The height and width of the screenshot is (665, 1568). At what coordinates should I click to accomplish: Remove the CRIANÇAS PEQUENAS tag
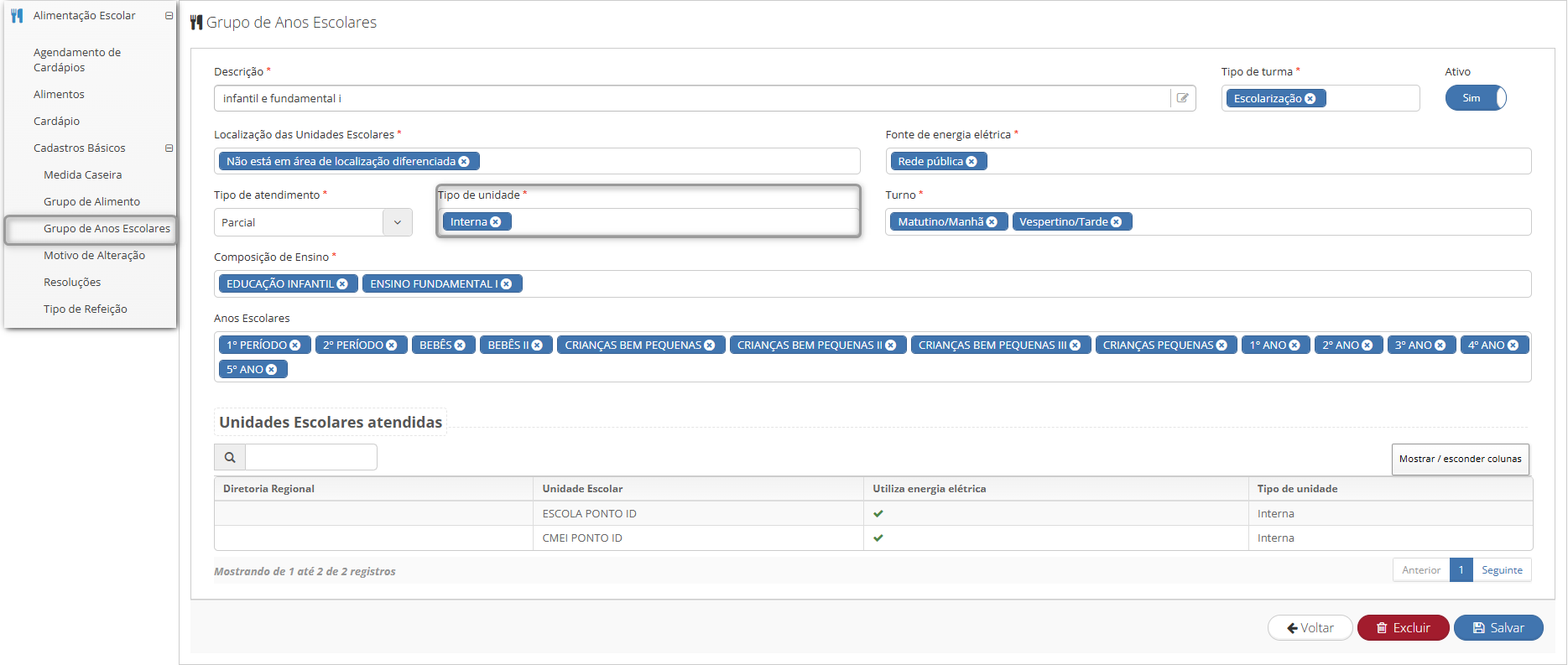[x=1222, y=345]
